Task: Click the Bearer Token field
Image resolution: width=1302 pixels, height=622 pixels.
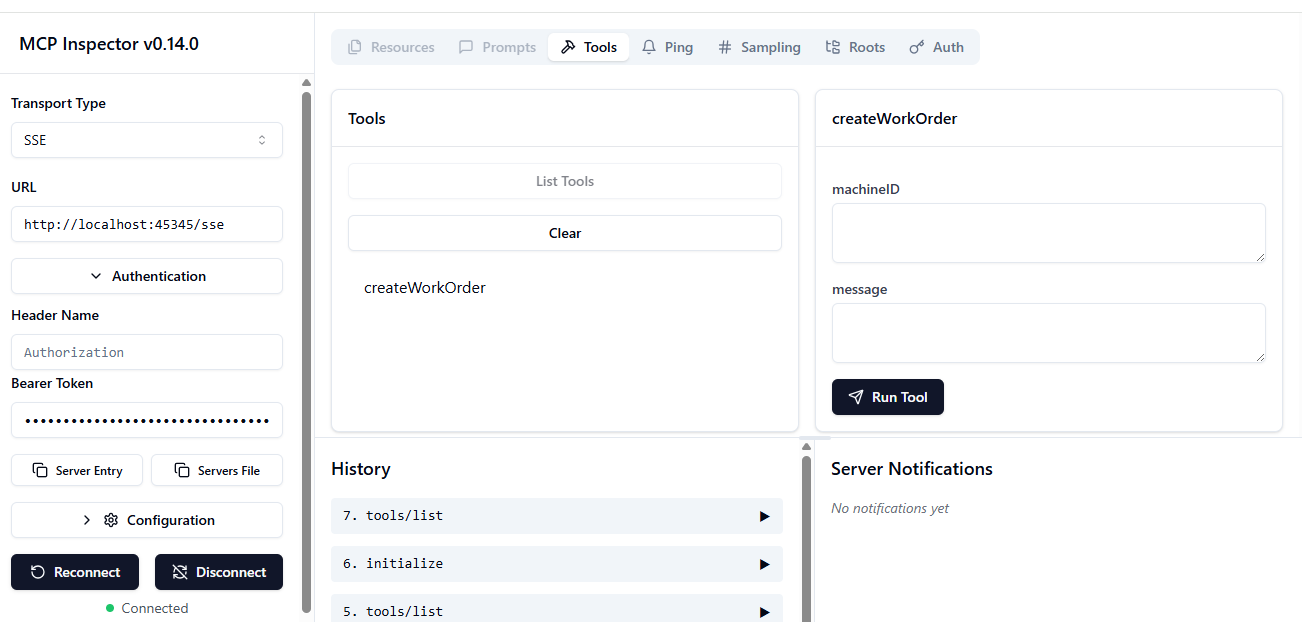Action: coord(147,420)
